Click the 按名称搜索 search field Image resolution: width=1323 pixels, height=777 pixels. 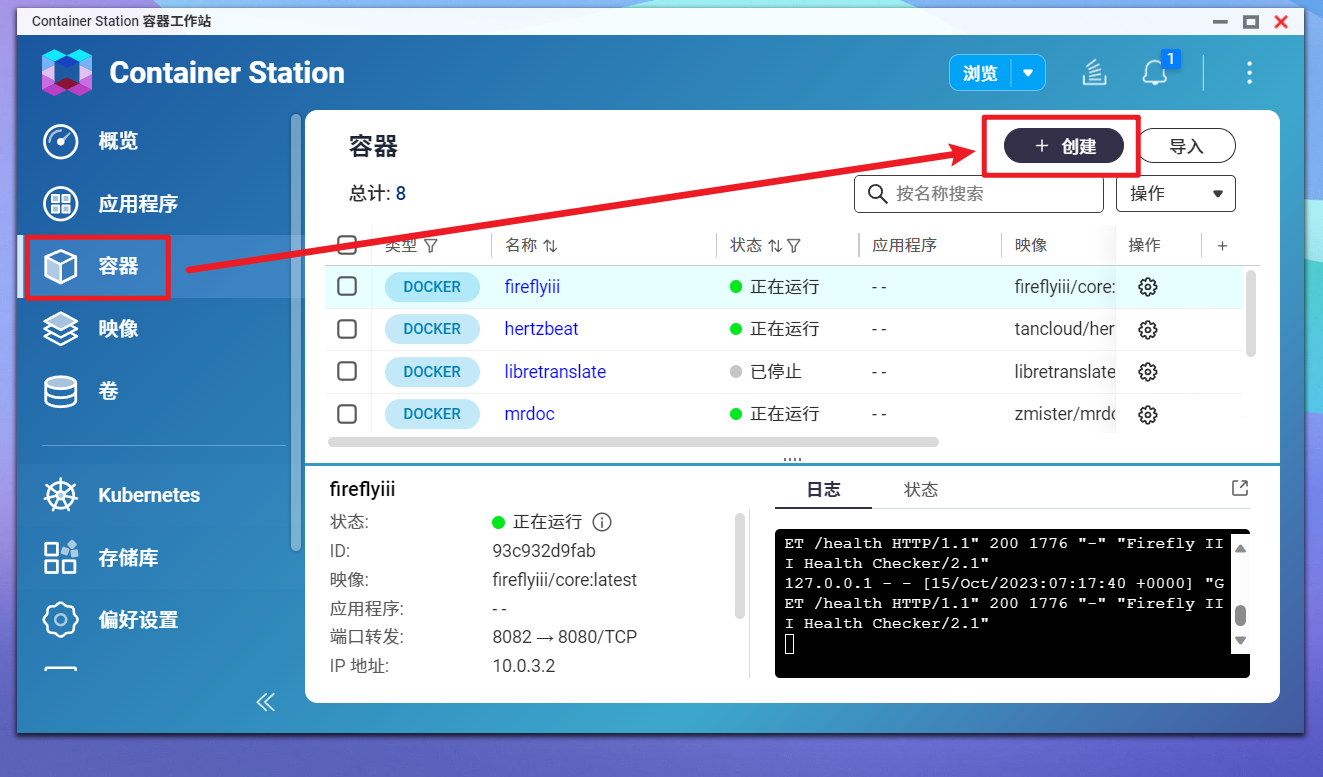[978, 194]
